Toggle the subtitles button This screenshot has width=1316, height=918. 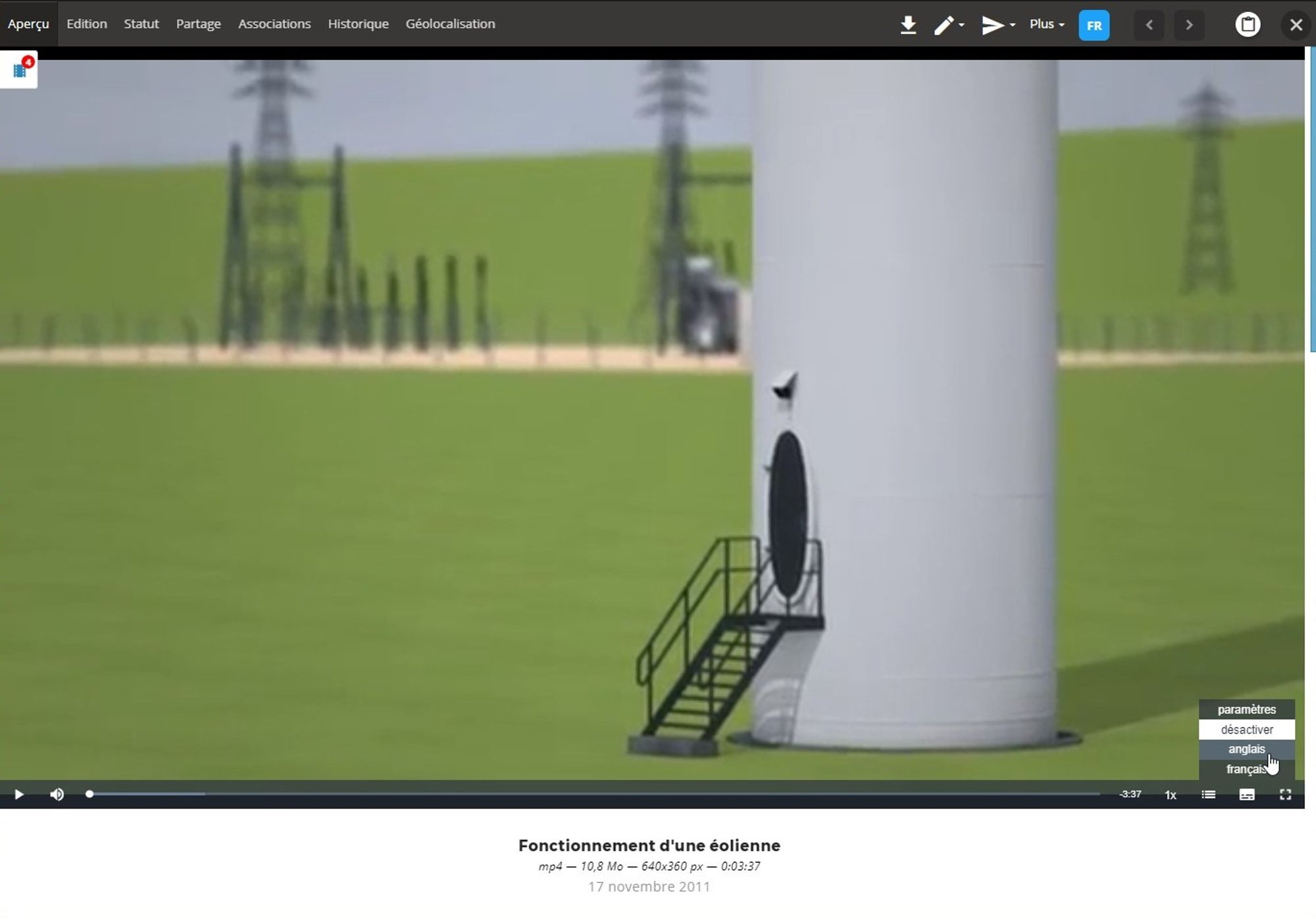tap(1247, 794)
